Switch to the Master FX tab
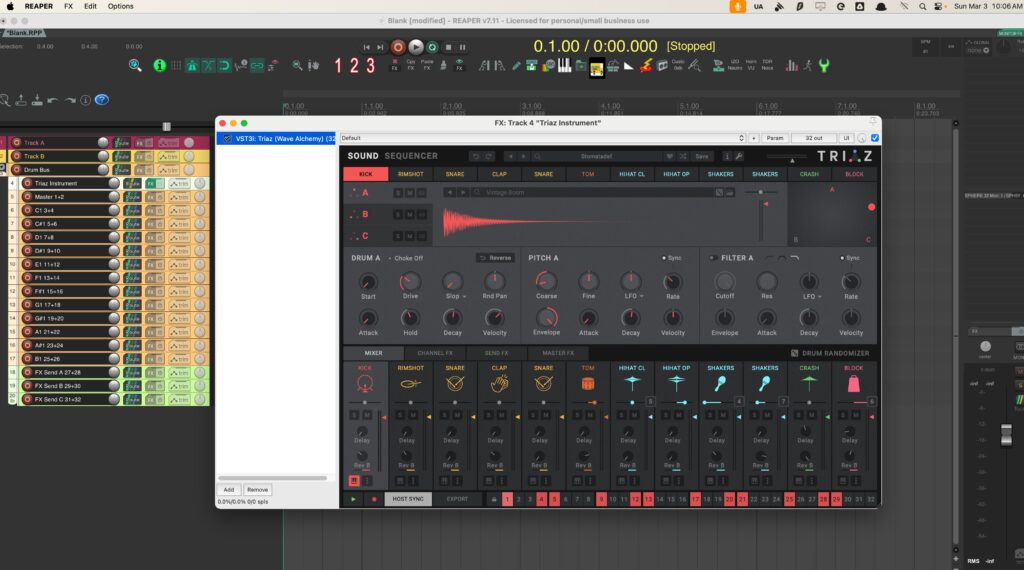1024x570 pixels. [x=558, y=353]
